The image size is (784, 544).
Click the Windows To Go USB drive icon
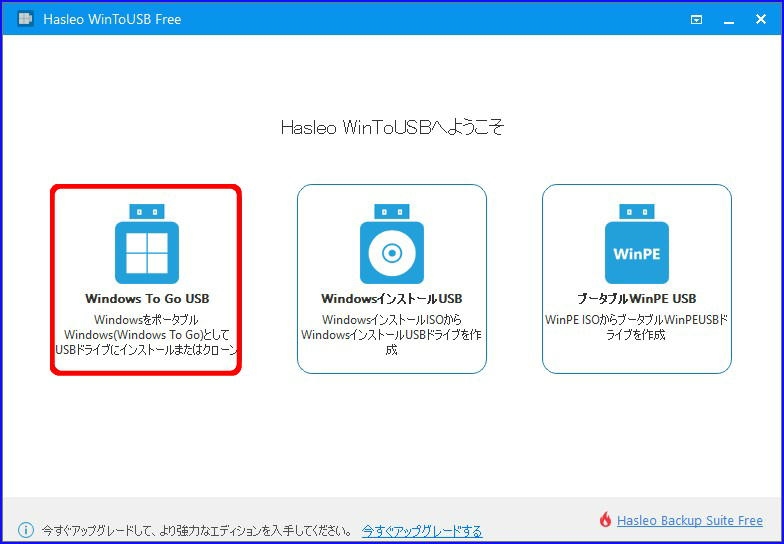[x=146, y=244]
